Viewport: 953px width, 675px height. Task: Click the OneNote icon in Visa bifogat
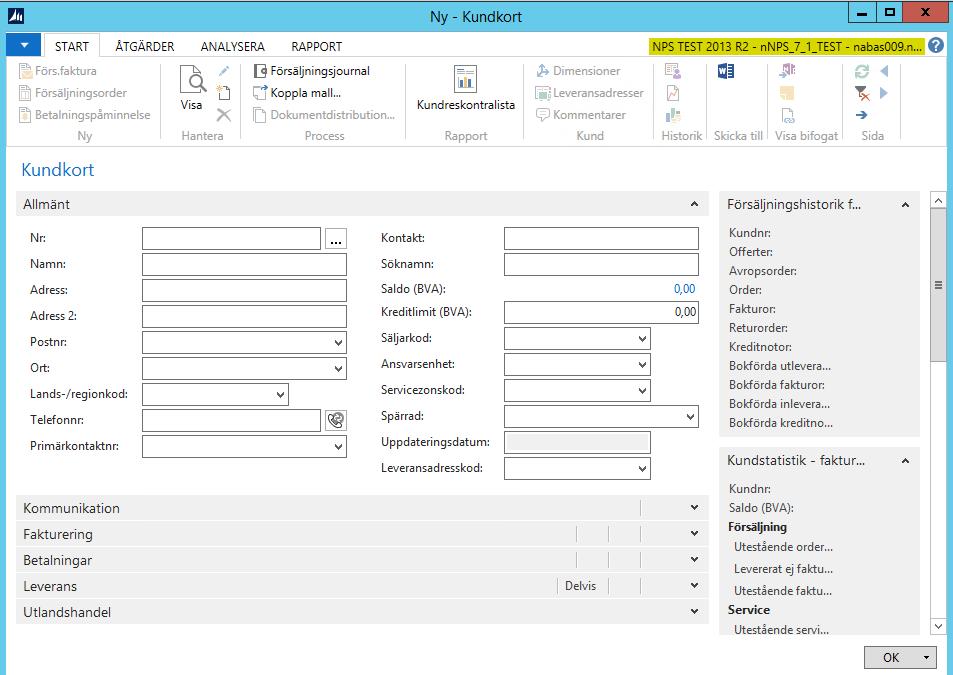pos(787,71)
